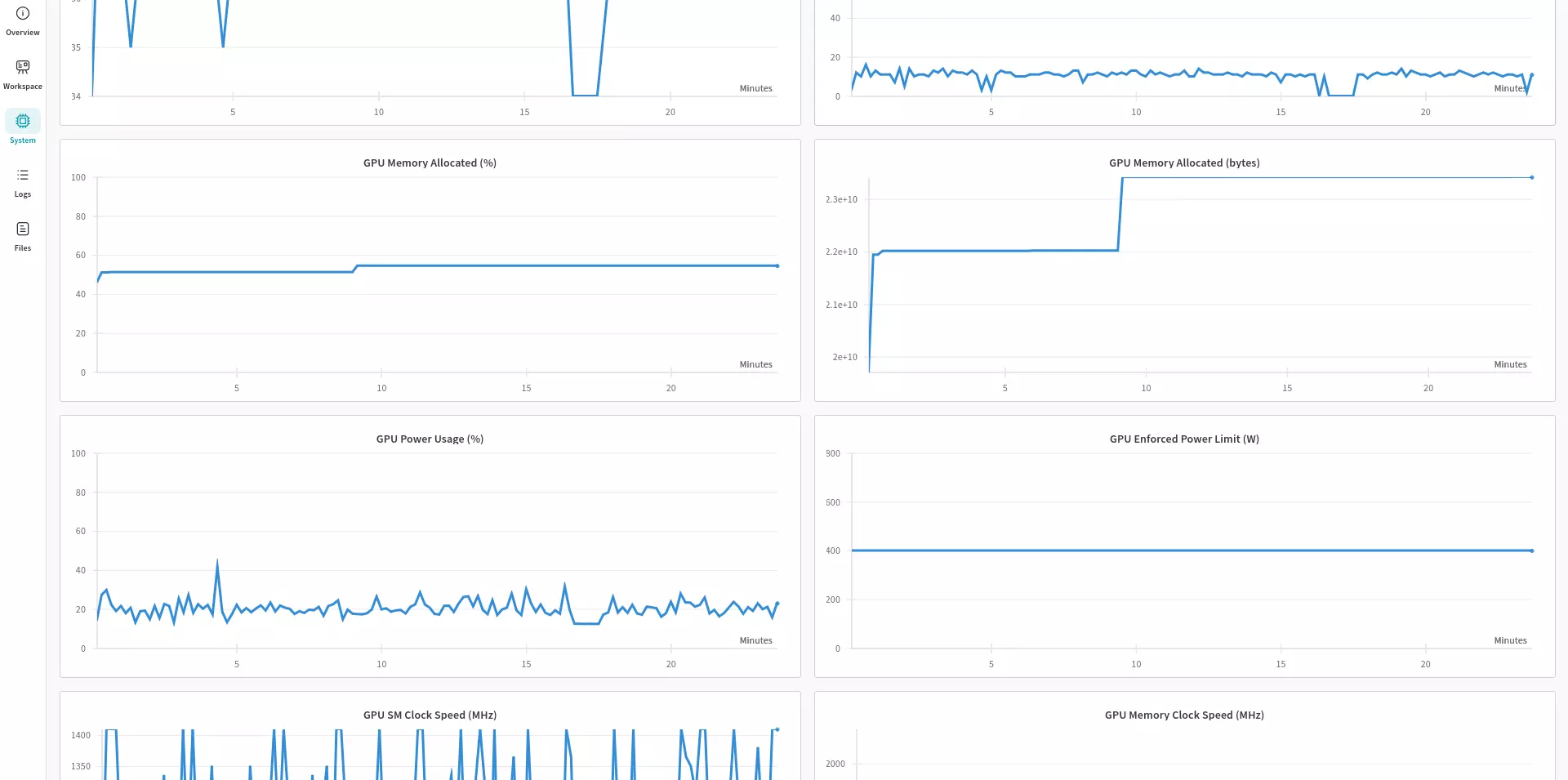
Task: Click the GPU Memory Allocated (%) chart title
Action: pos(430,163)
